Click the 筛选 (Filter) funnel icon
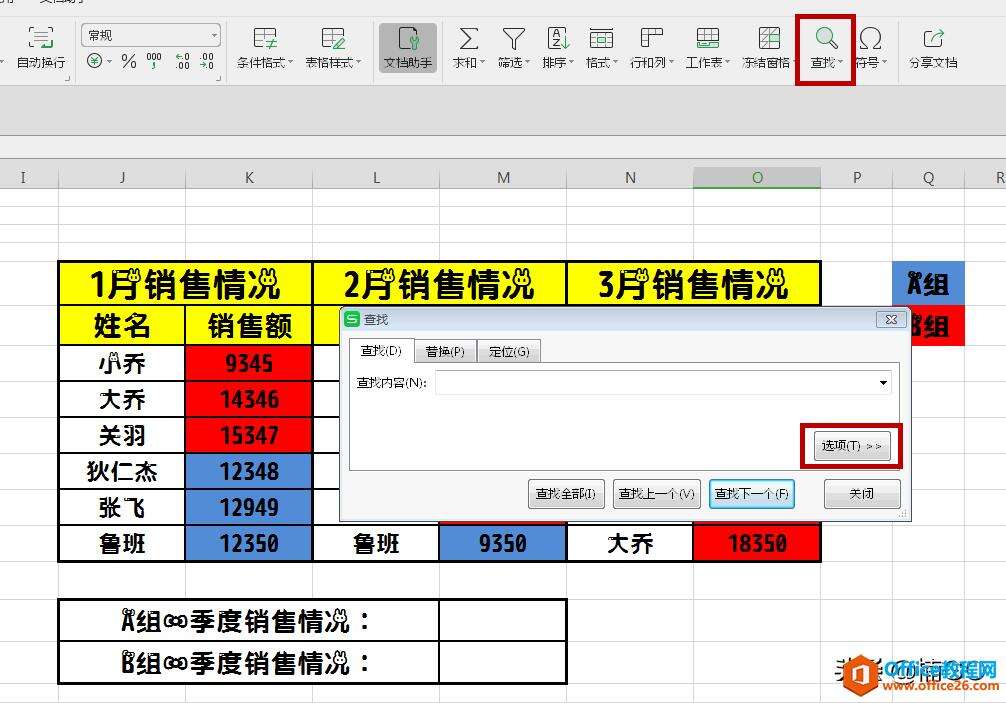The image size is (1006, 703). coord(513,40)
